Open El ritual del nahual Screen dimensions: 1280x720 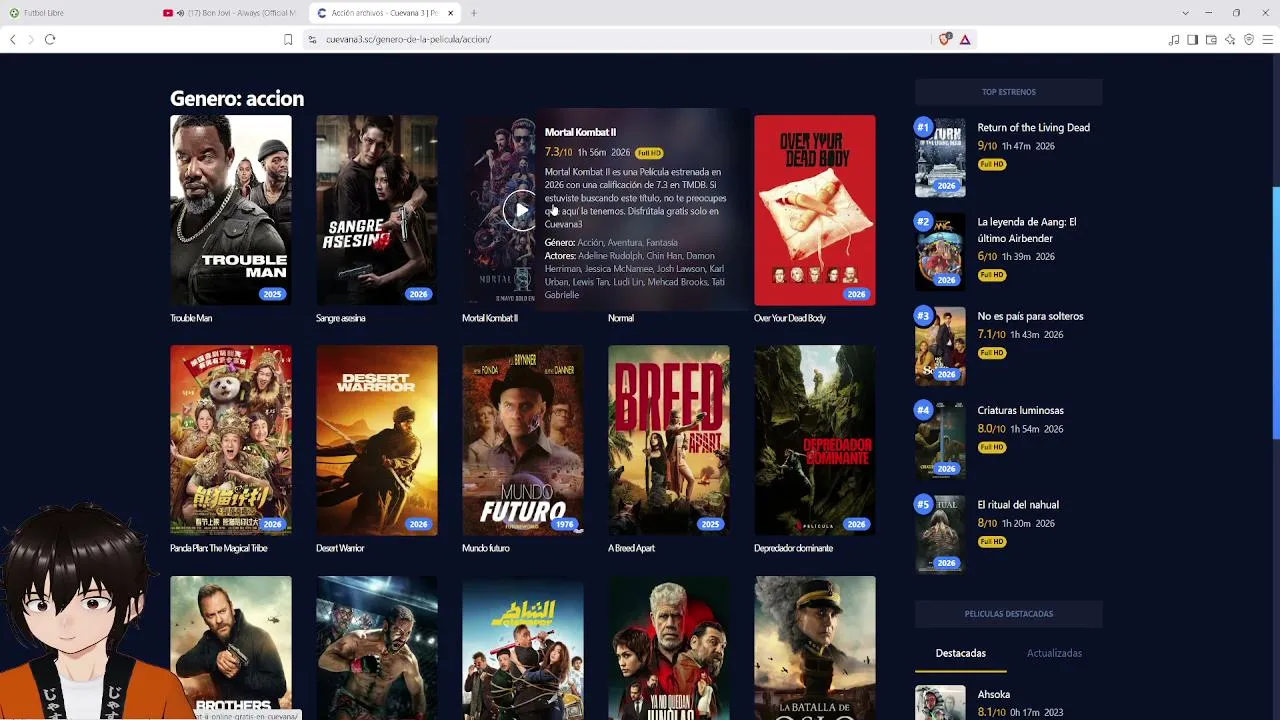pyautogui.click(x=1018, y=505)
